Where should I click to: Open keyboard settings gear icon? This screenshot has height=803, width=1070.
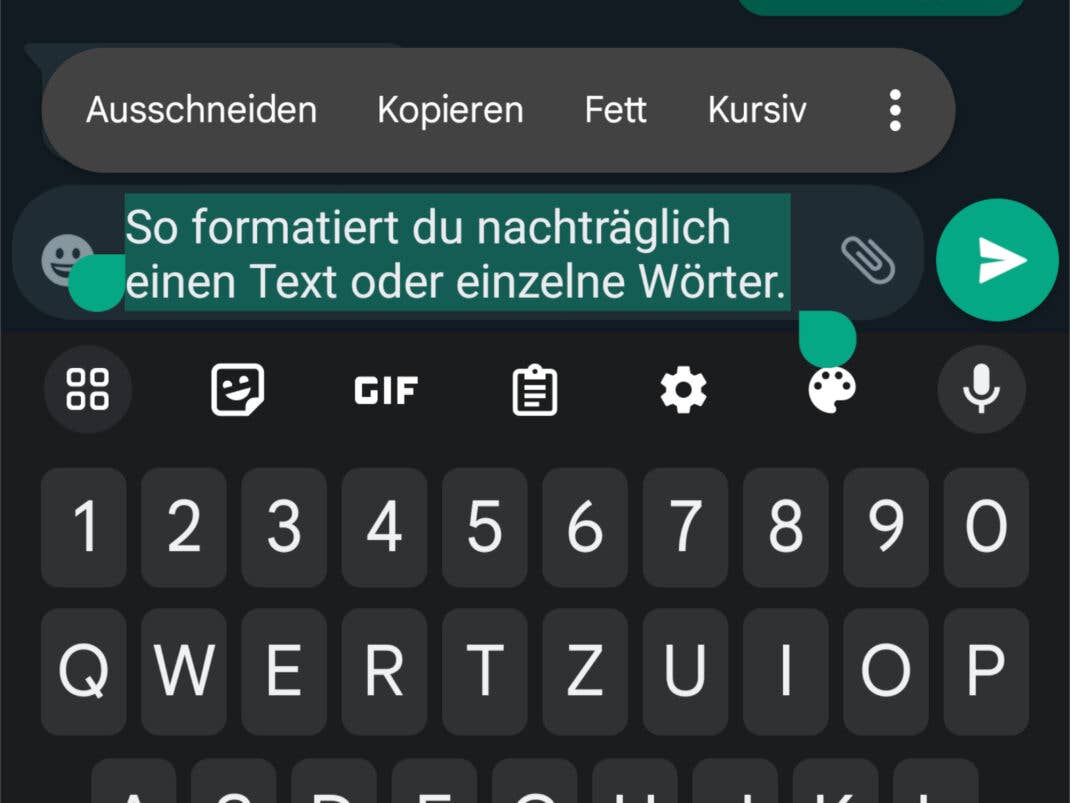(x=683, y=390)
